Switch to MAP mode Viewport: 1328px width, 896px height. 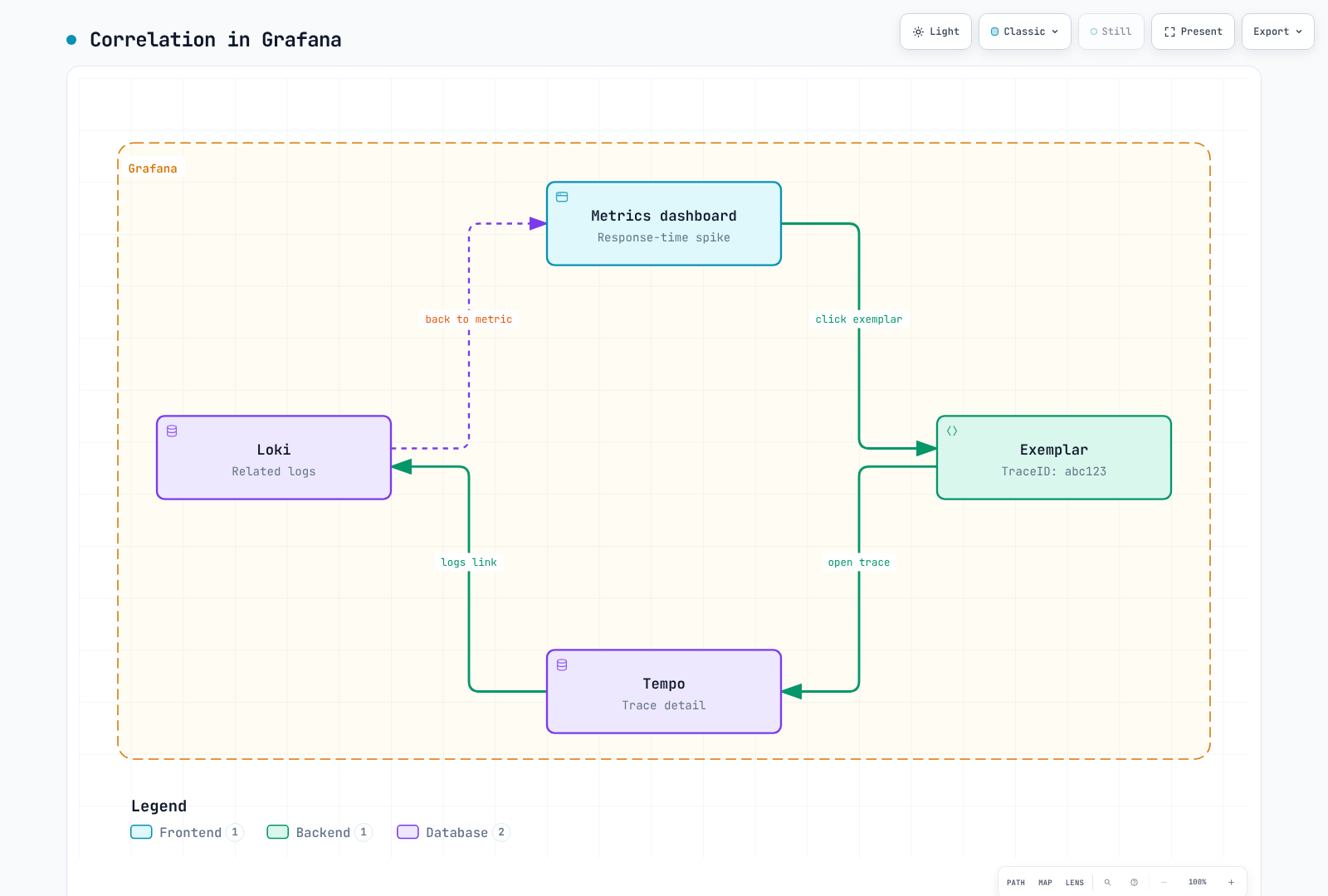click(1045, 882)
